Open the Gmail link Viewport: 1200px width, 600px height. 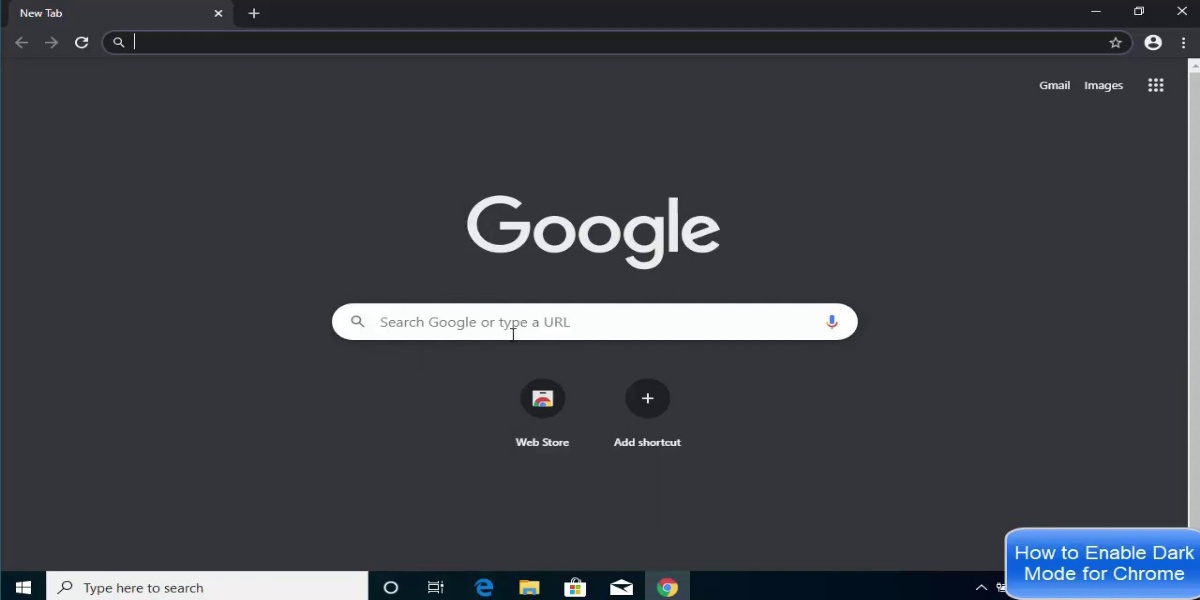coord(1054,85)
